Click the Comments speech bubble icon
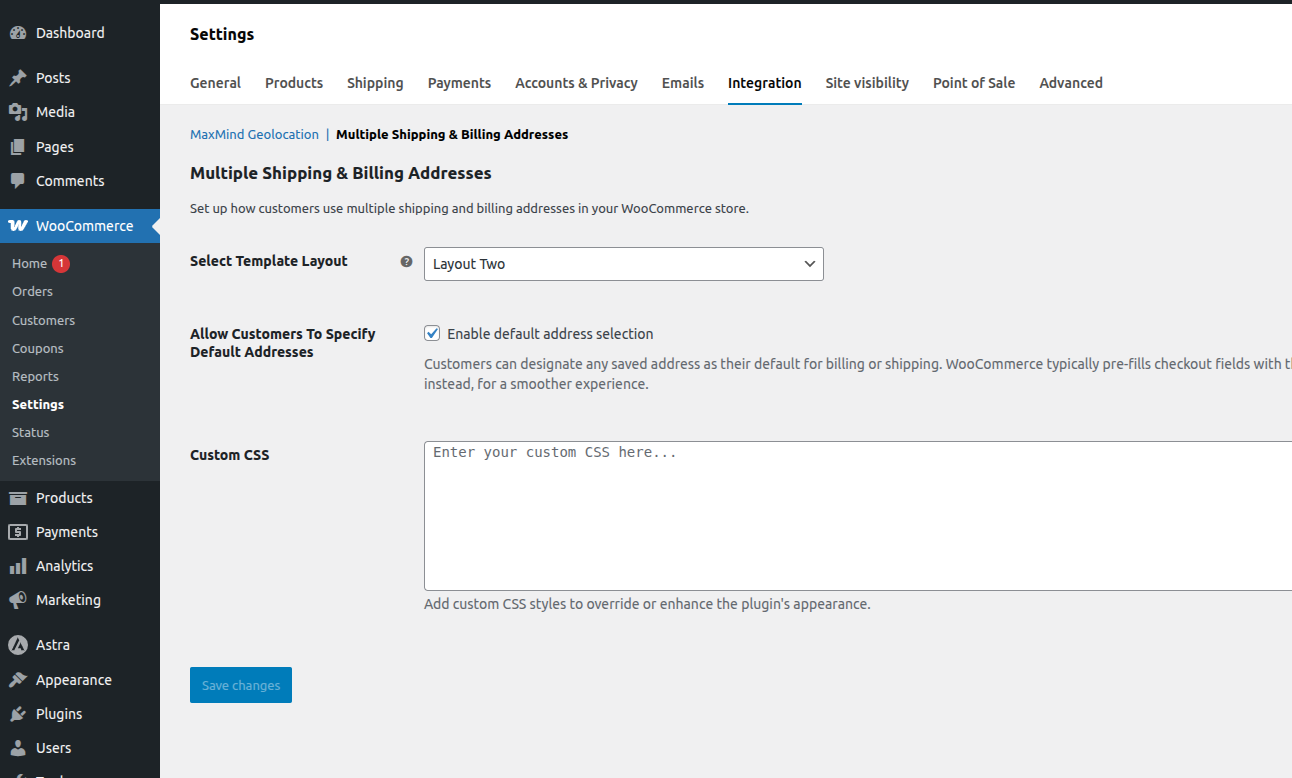 pyautogui.click(x=18, y=181)
